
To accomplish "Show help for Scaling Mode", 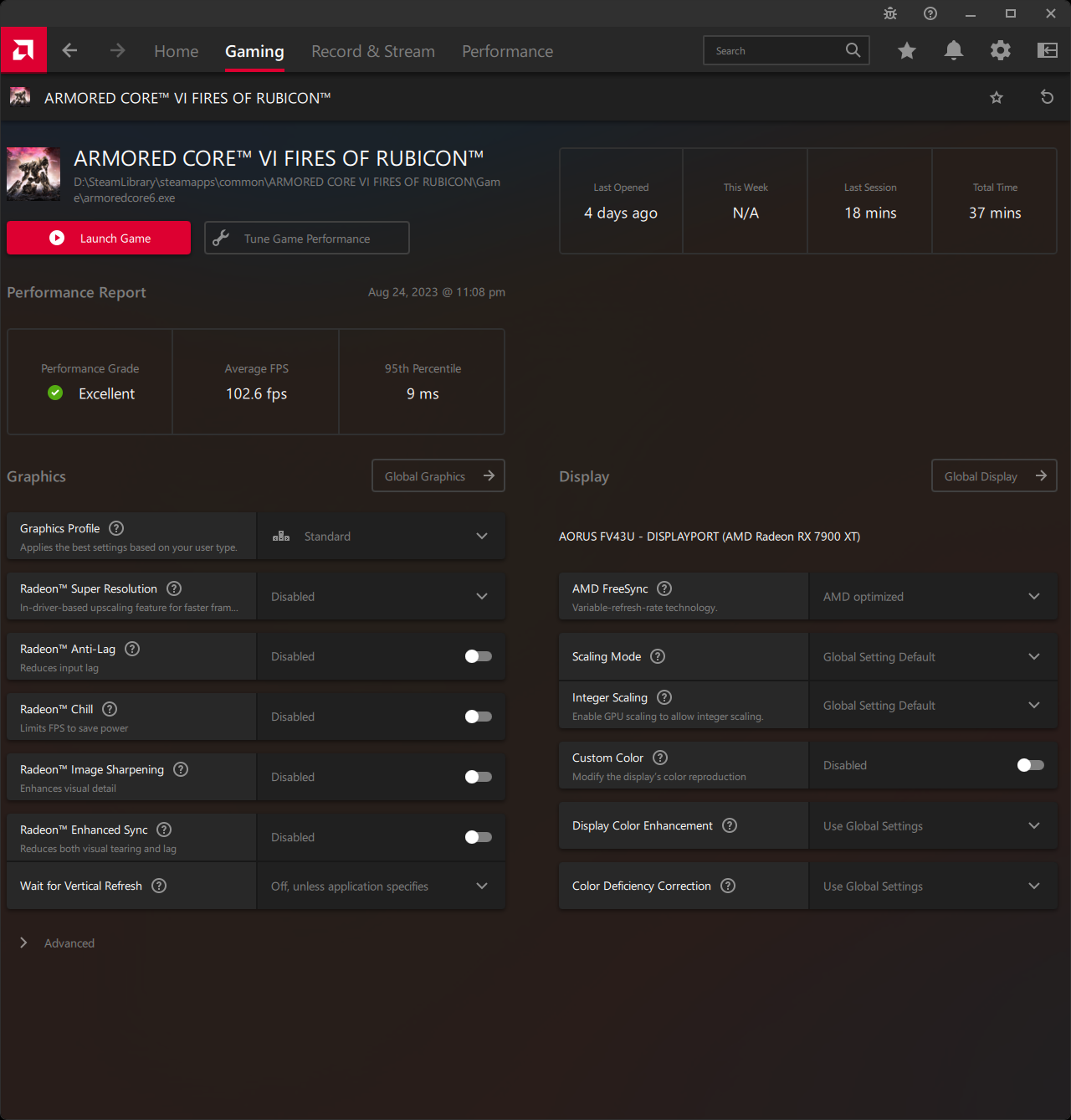I will [x=658, y=656].
